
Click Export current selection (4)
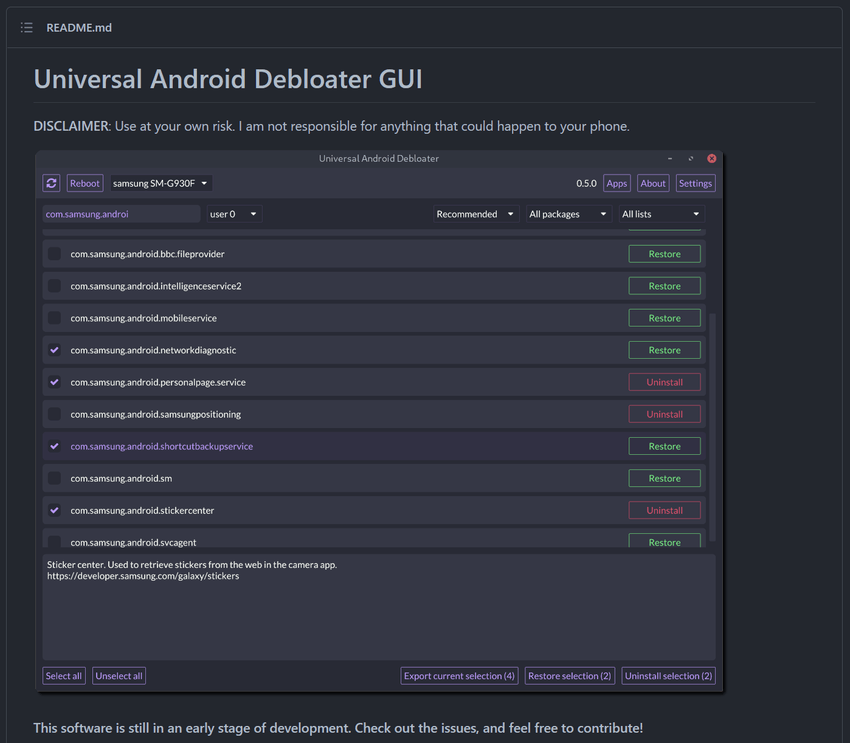pyautogui.click(x=459, y=676)
